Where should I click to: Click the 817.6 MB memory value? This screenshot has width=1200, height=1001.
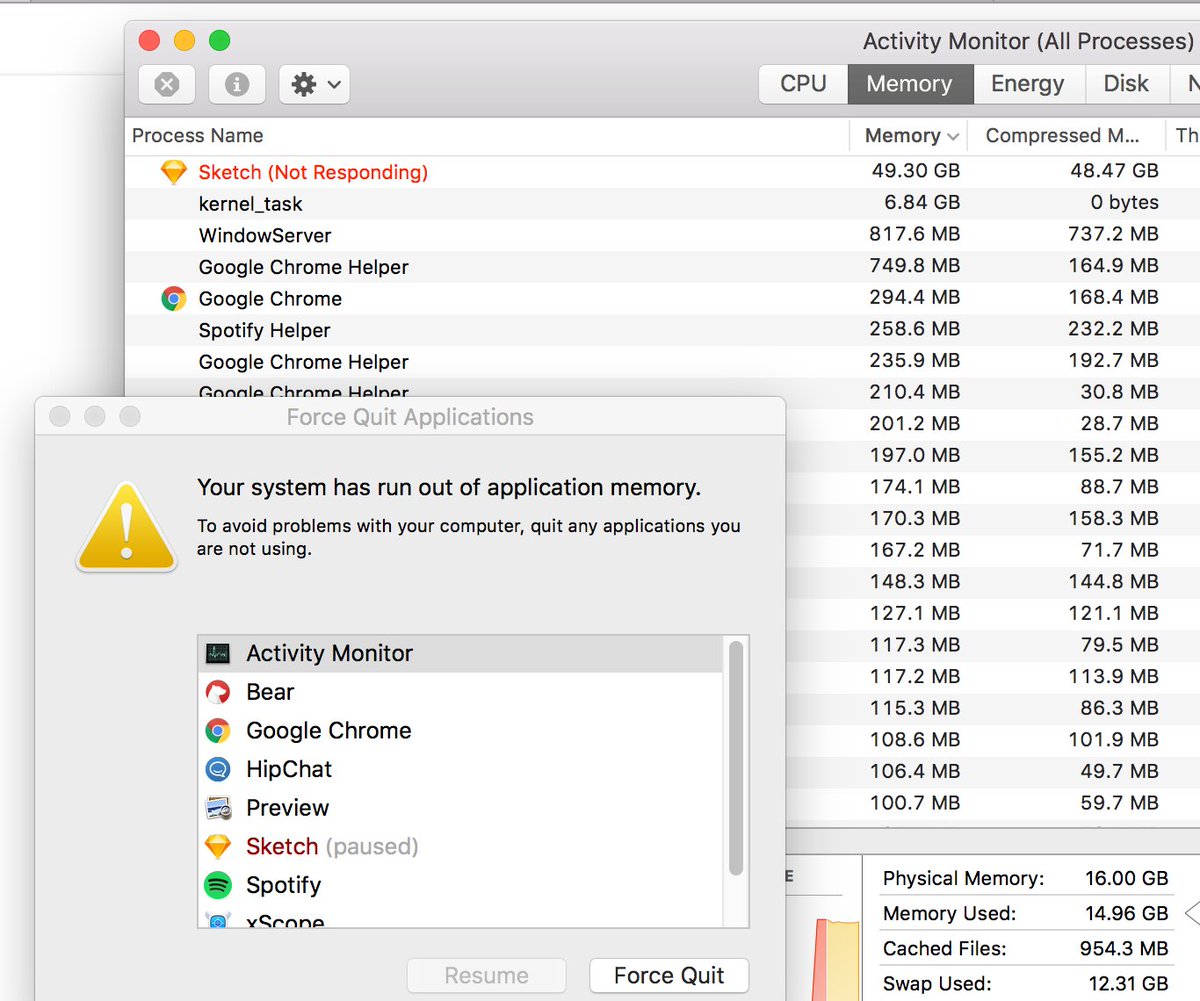click(914, 235)
